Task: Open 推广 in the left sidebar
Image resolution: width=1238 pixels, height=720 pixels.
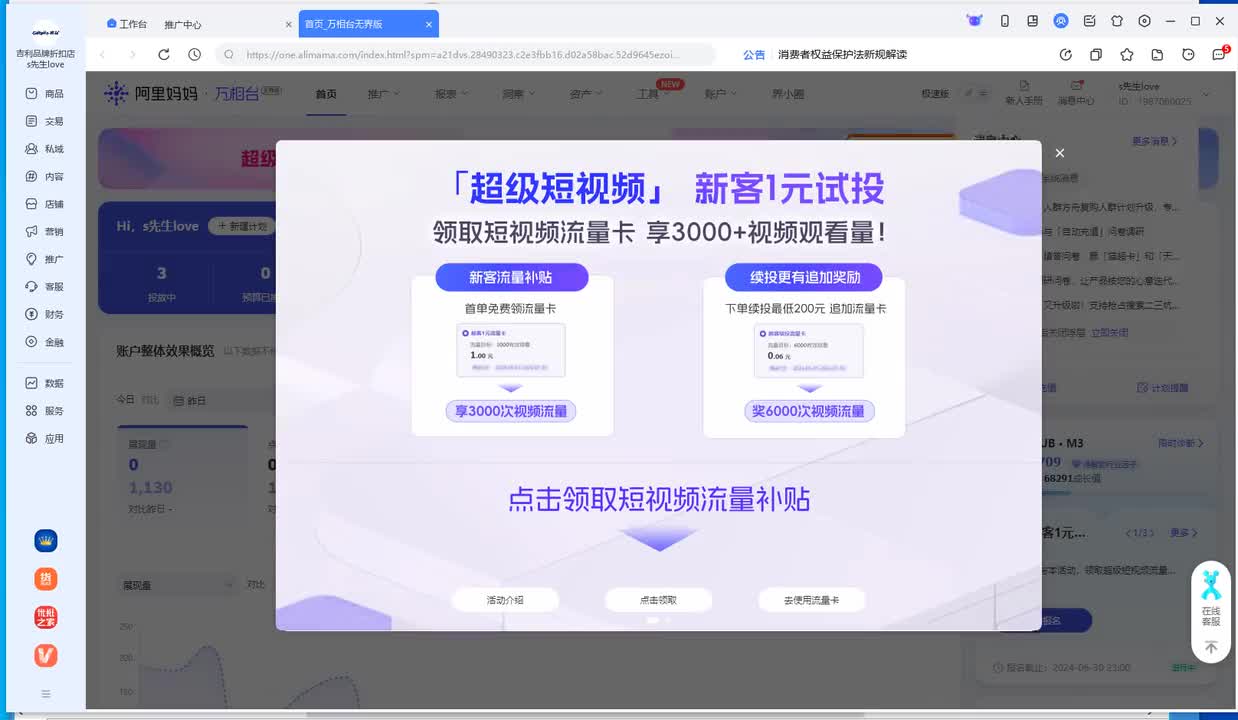Action: 45,259
